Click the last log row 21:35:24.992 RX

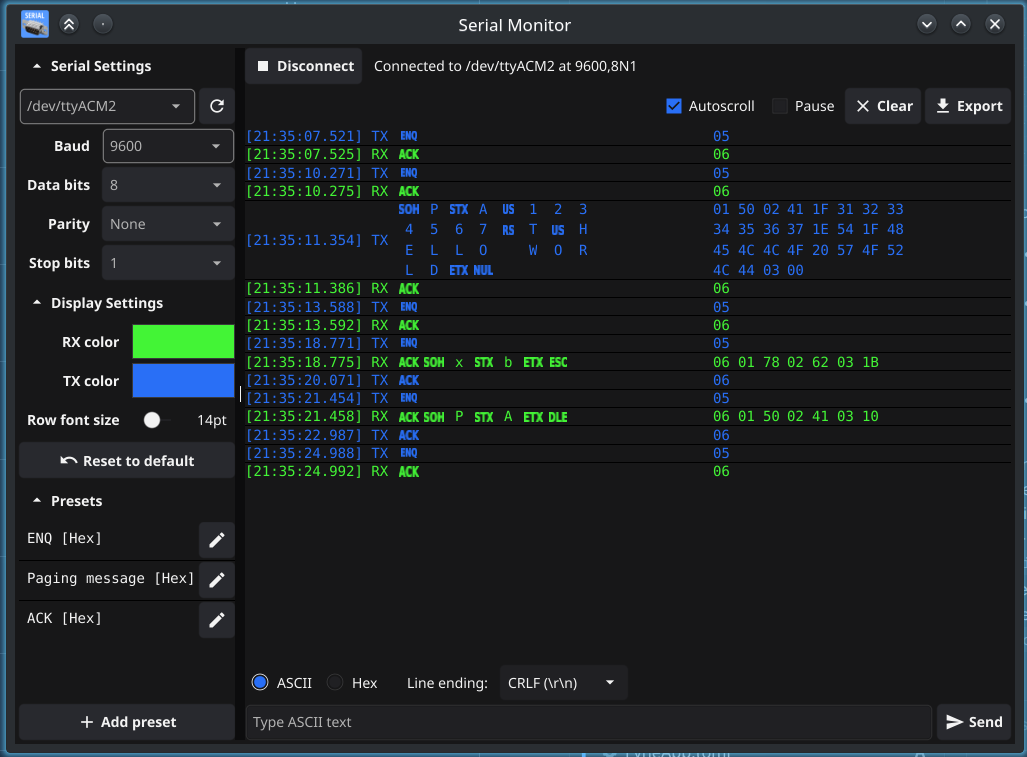pos(628,471)
